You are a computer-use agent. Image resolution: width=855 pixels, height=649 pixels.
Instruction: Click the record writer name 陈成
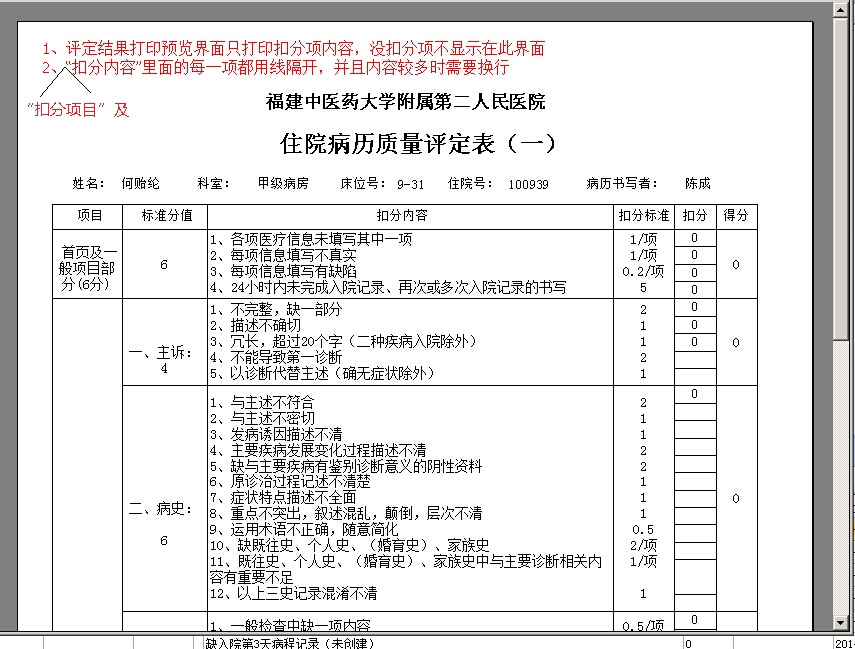point(698,183)
